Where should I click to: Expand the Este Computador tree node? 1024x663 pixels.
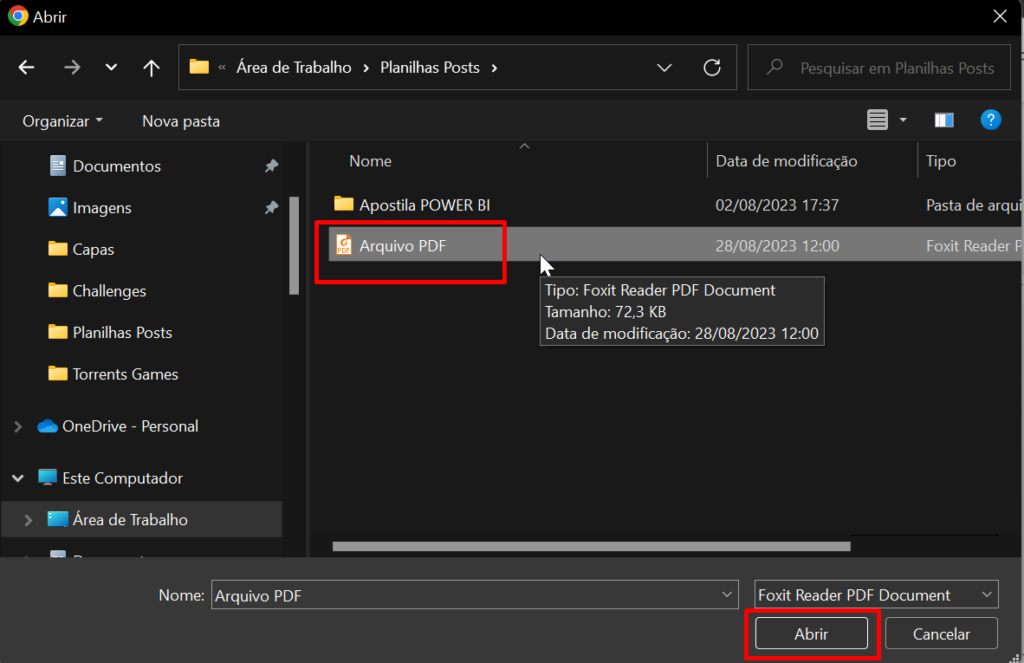point(18,478)
